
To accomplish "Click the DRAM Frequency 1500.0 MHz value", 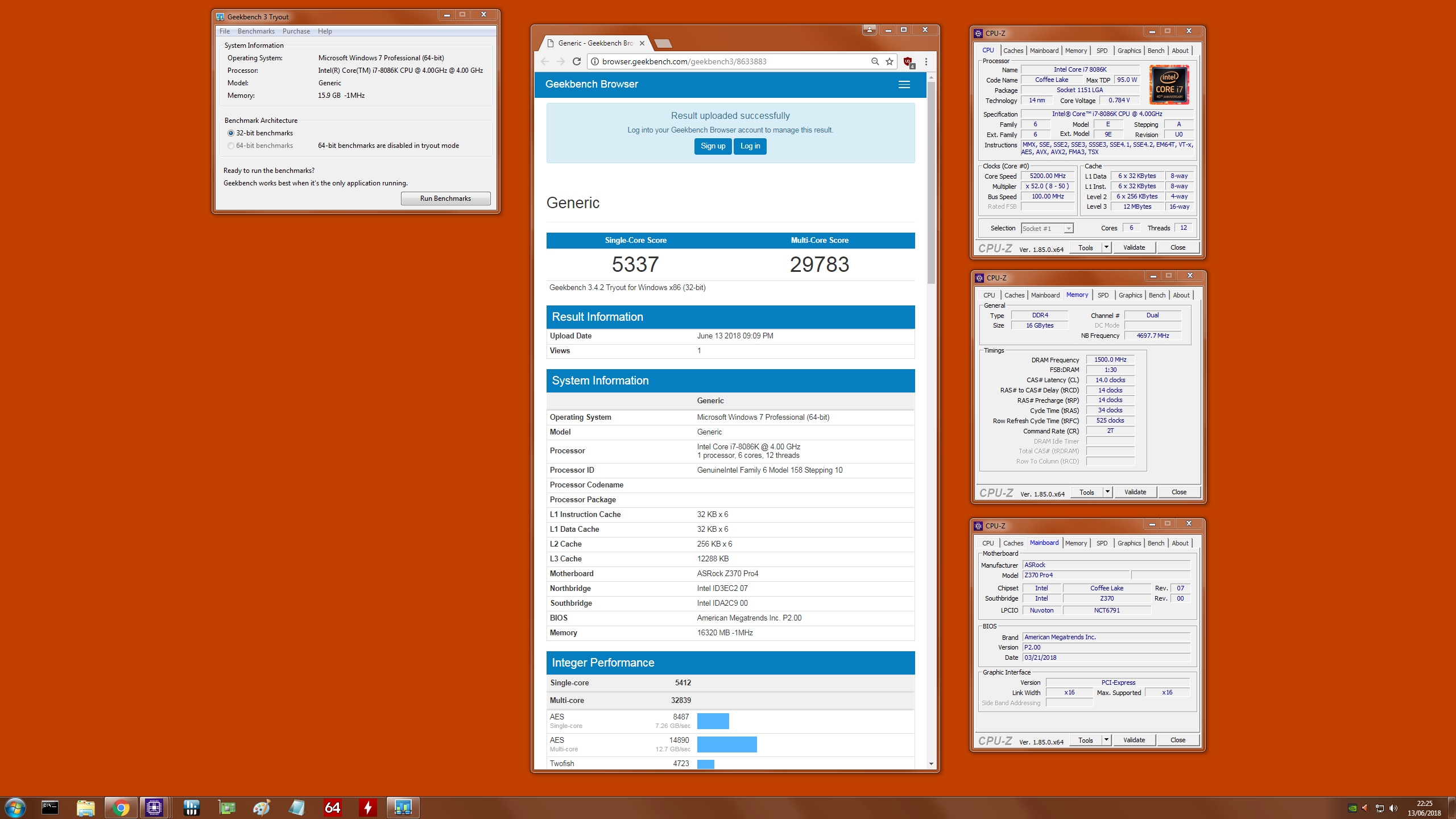I will tap(1110, 360).
